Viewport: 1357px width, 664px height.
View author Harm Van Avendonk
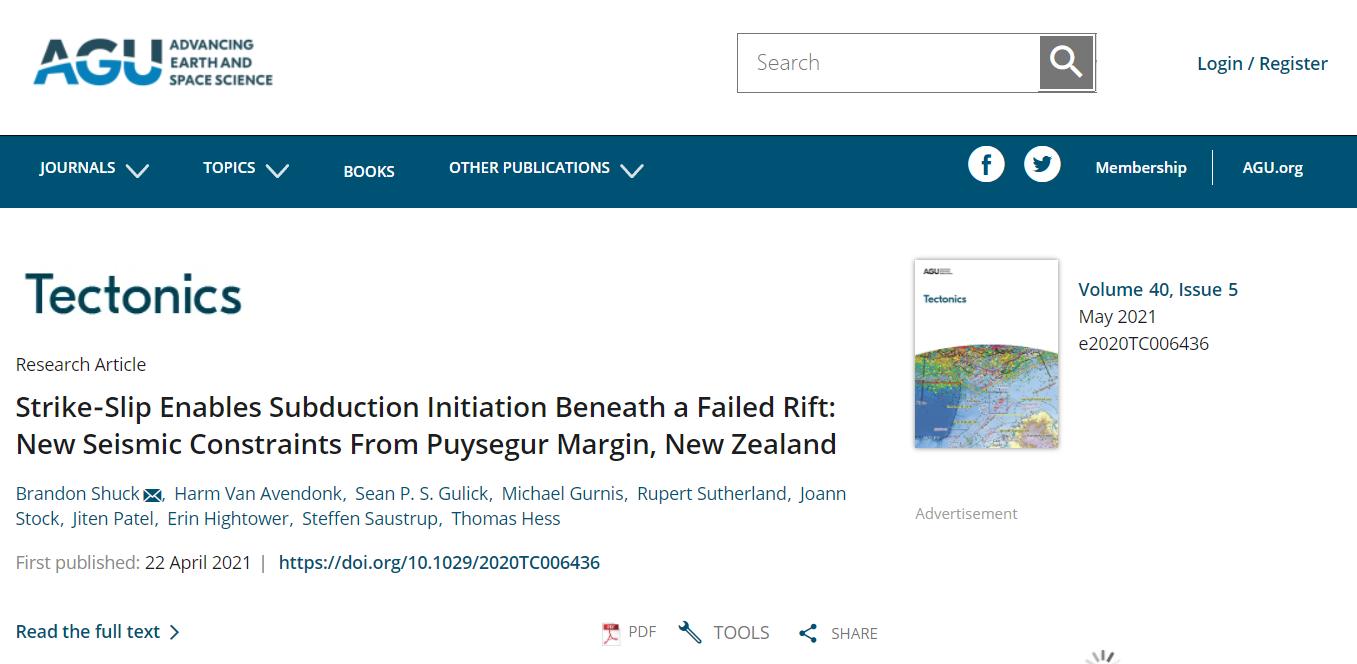click(259, 494)
